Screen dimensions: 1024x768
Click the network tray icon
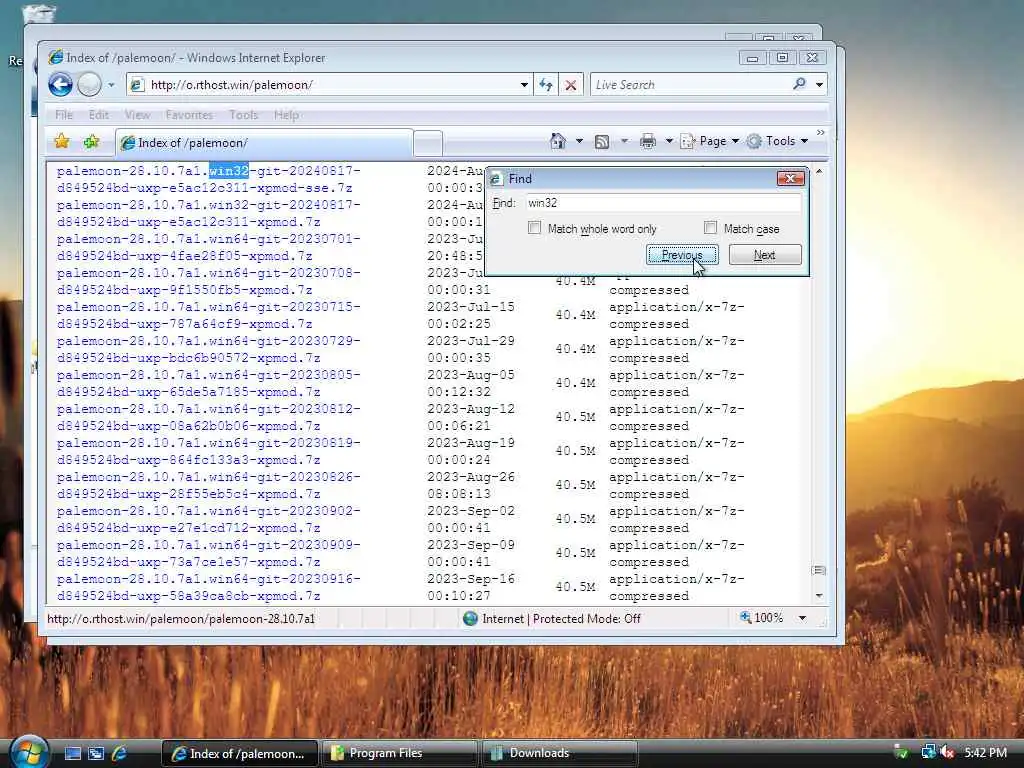927,752
